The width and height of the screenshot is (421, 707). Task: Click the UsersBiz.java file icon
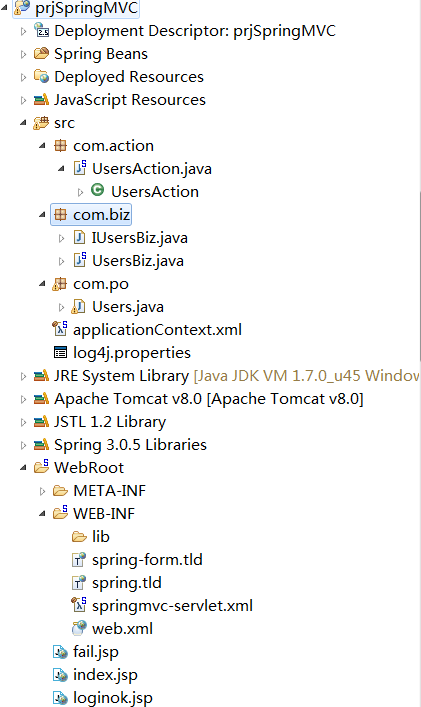point(80,260)
